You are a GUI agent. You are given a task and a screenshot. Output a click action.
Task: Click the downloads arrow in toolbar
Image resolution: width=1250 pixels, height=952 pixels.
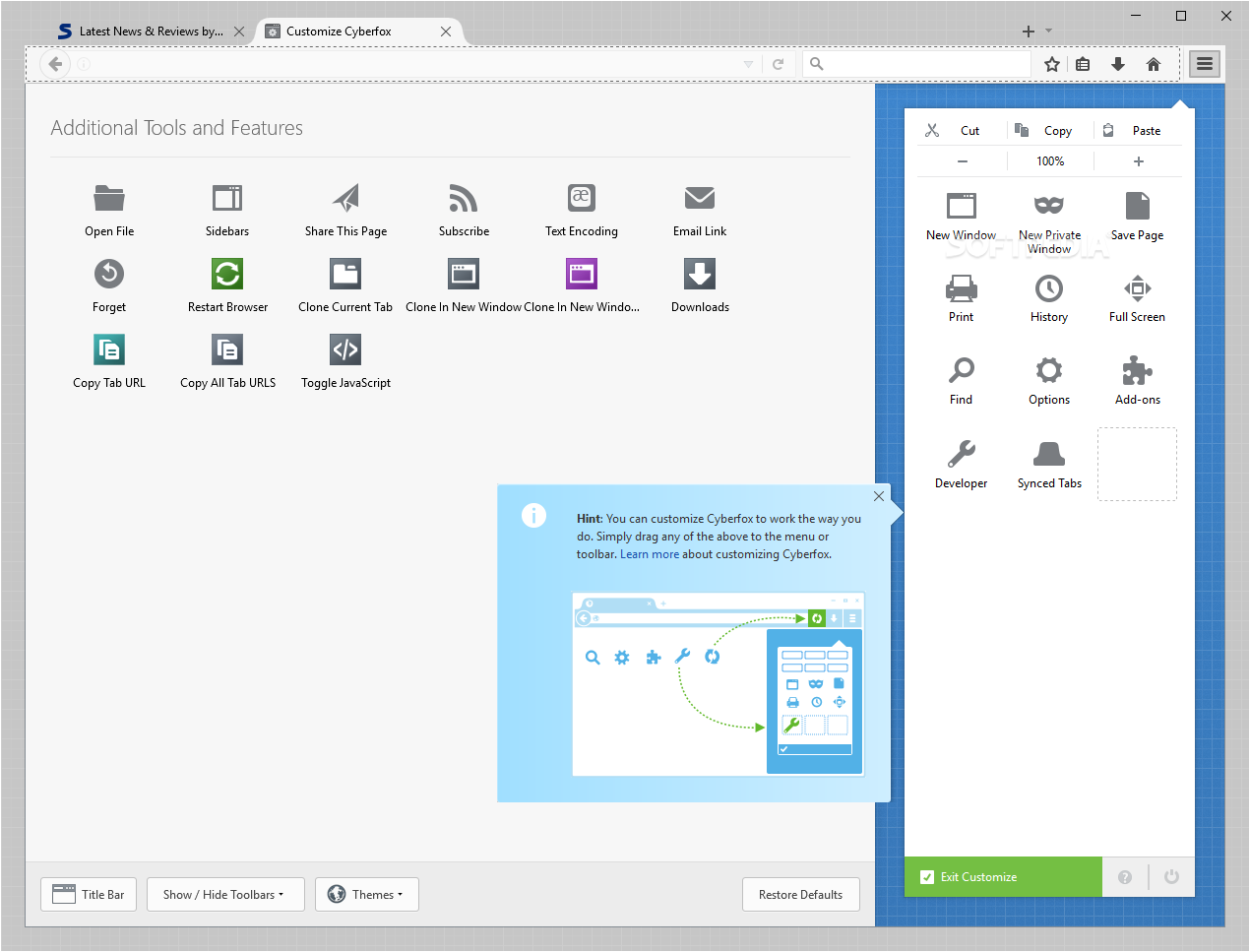pos(1118,64)
